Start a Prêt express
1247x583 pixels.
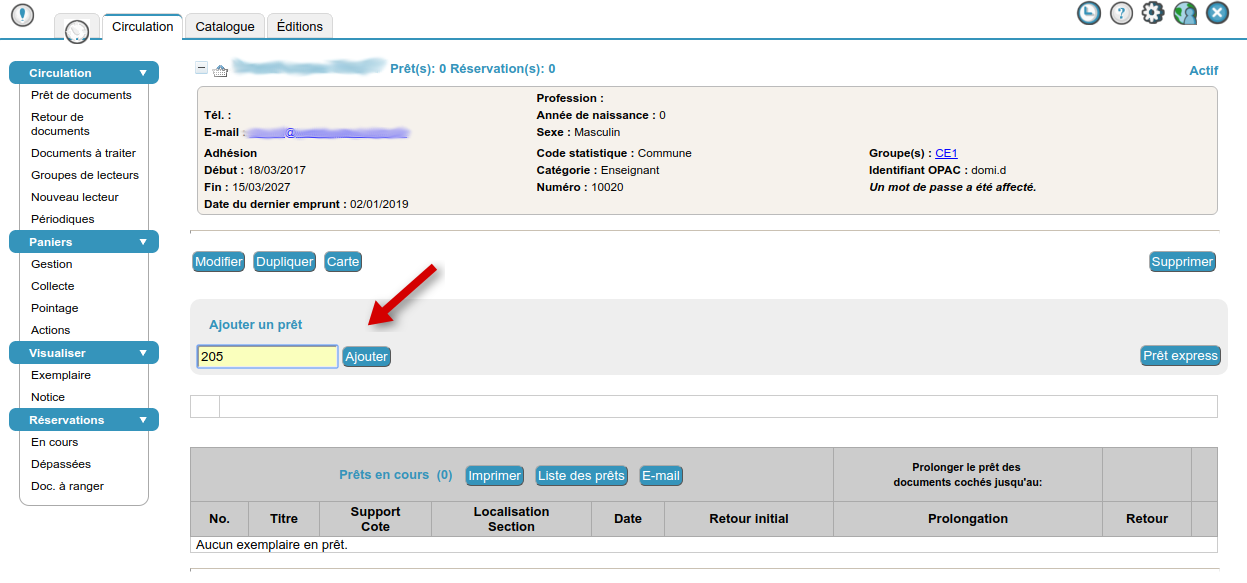tap(1180, 355)
